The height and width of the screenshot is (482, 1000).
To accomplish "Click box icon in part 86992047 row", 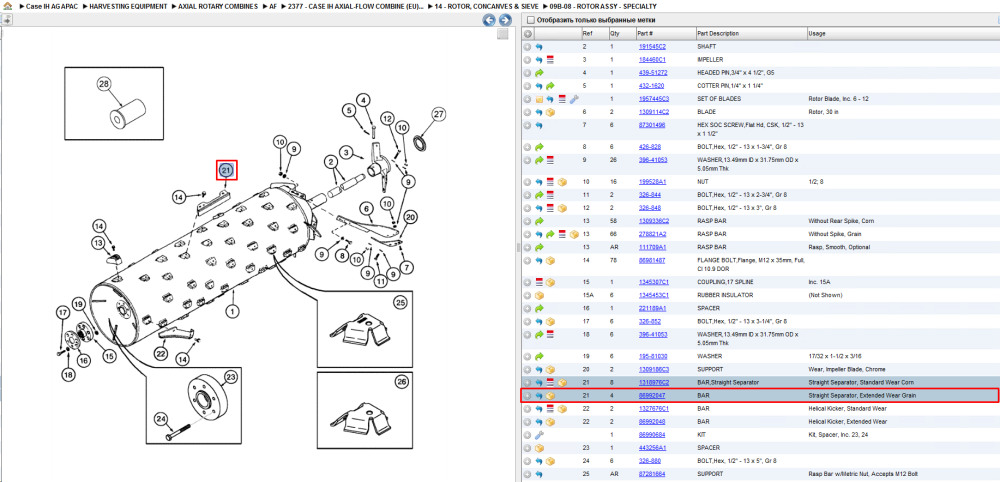I will (550, 396).
